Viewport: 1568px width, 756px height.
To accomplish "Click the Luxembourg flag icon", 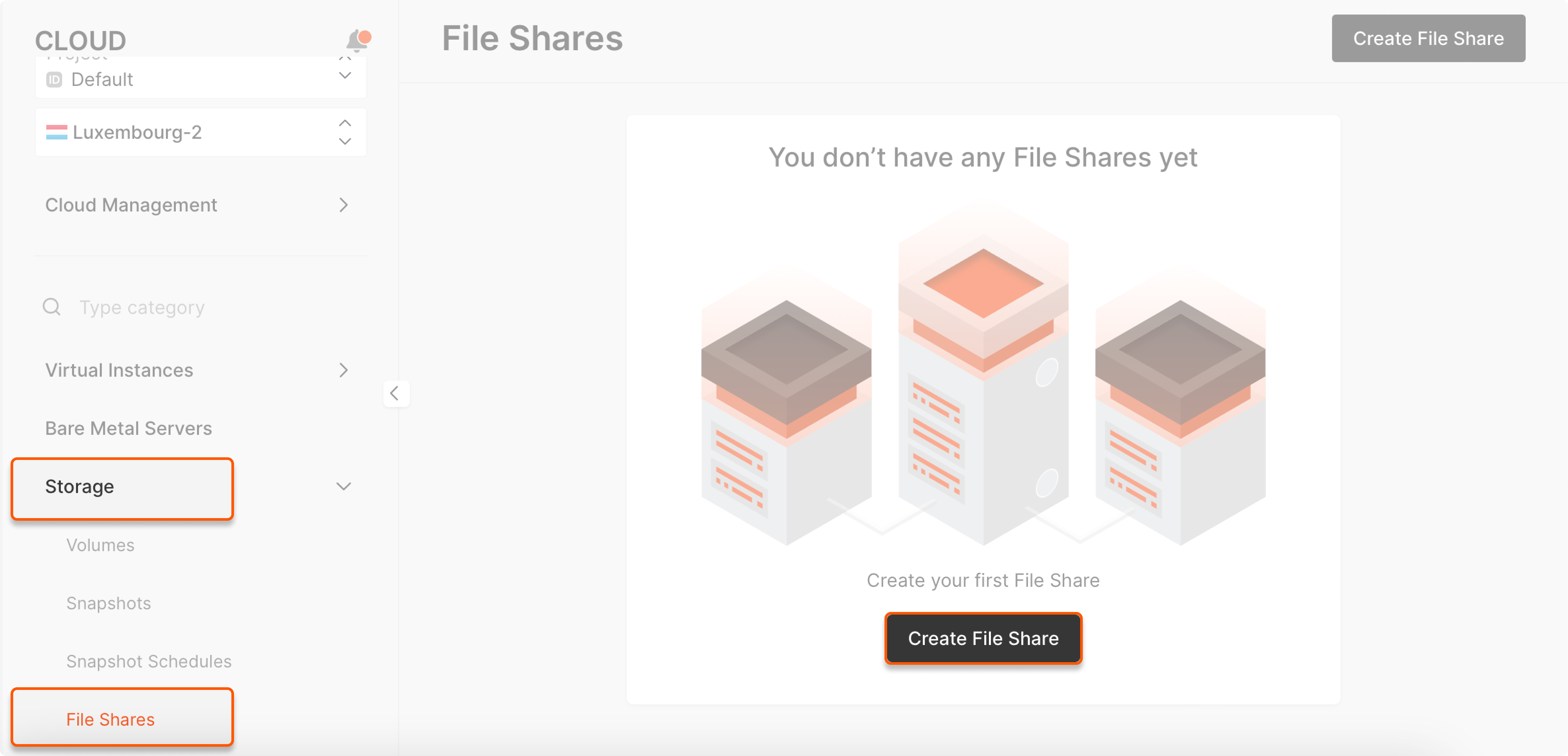I will [x=56, y=132].
